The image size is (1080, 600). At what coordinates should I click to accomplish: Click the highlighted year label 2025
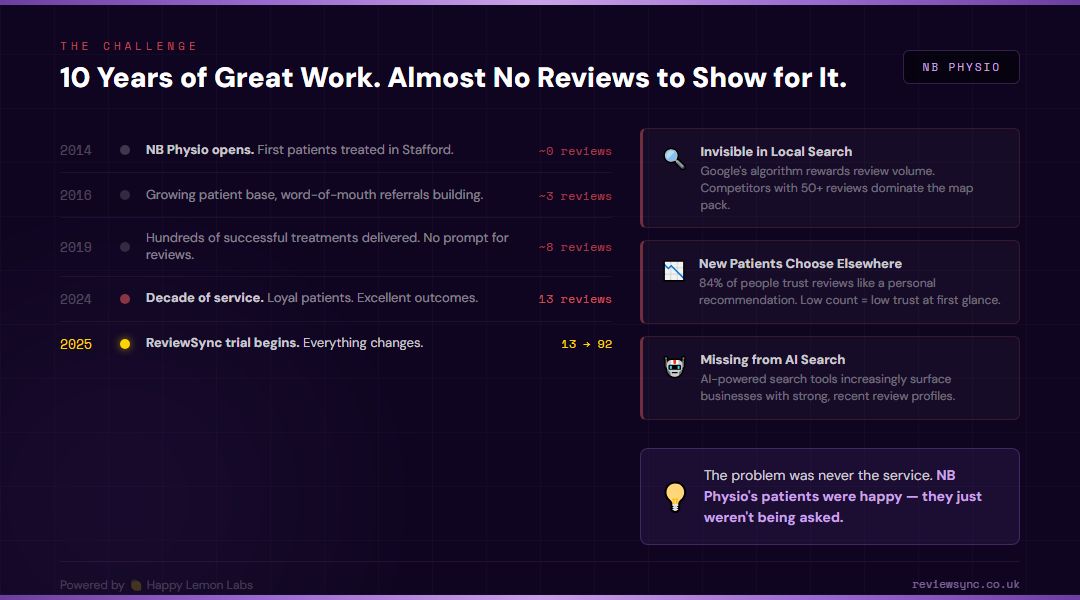click(76, 344)
